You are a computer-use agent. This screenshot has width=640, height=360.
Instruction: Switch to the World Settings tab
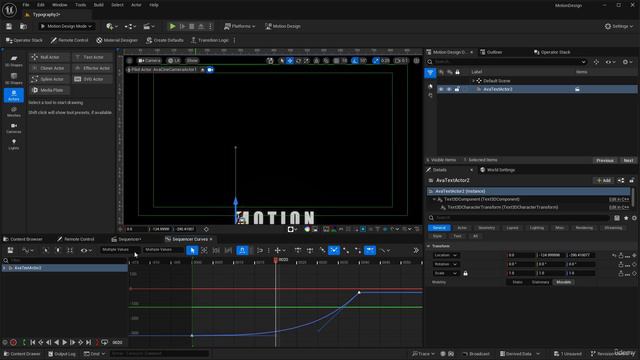tap(497, 170)
